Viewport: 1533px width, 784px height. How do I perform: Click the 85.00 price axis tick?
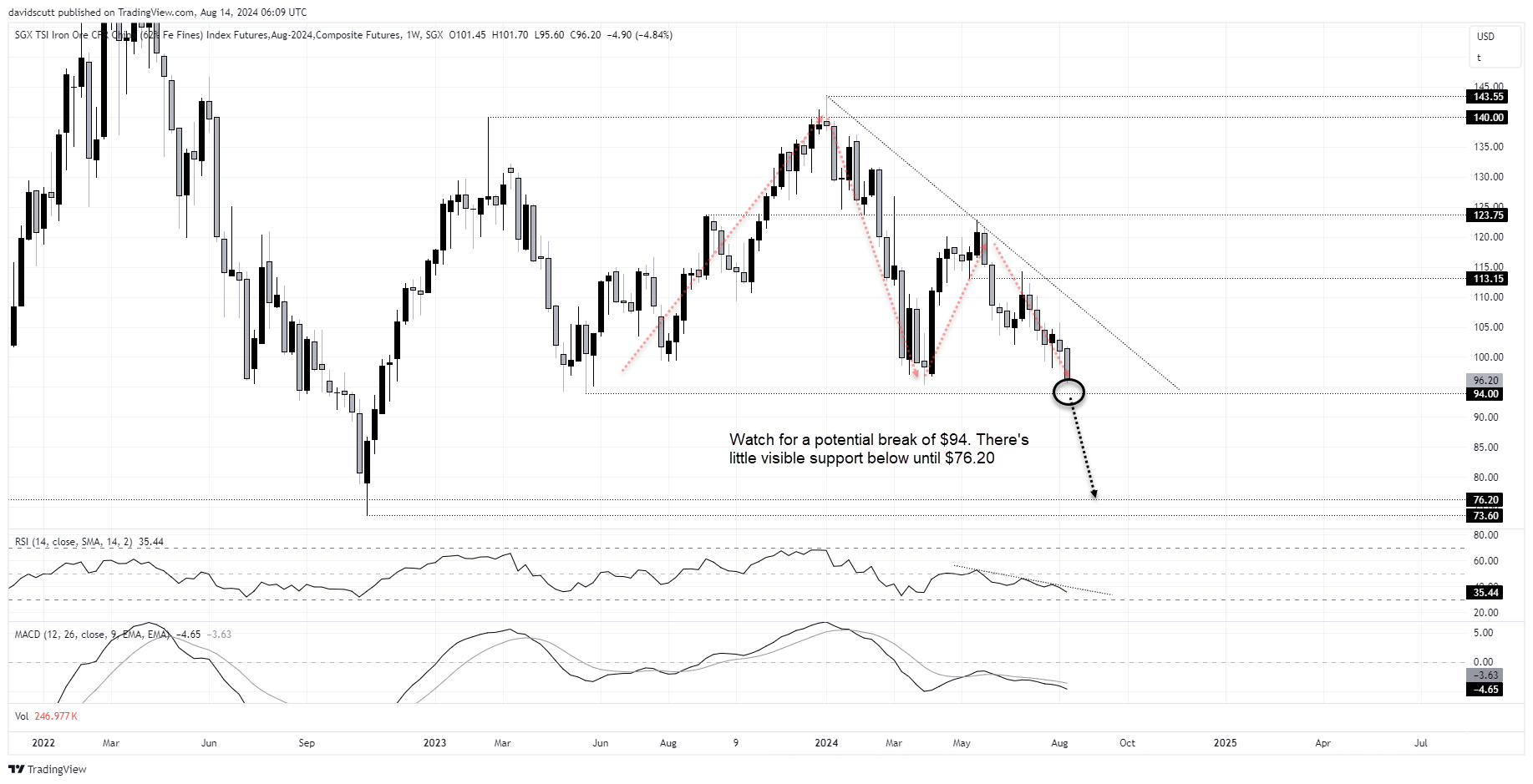tap(1485, 448)
